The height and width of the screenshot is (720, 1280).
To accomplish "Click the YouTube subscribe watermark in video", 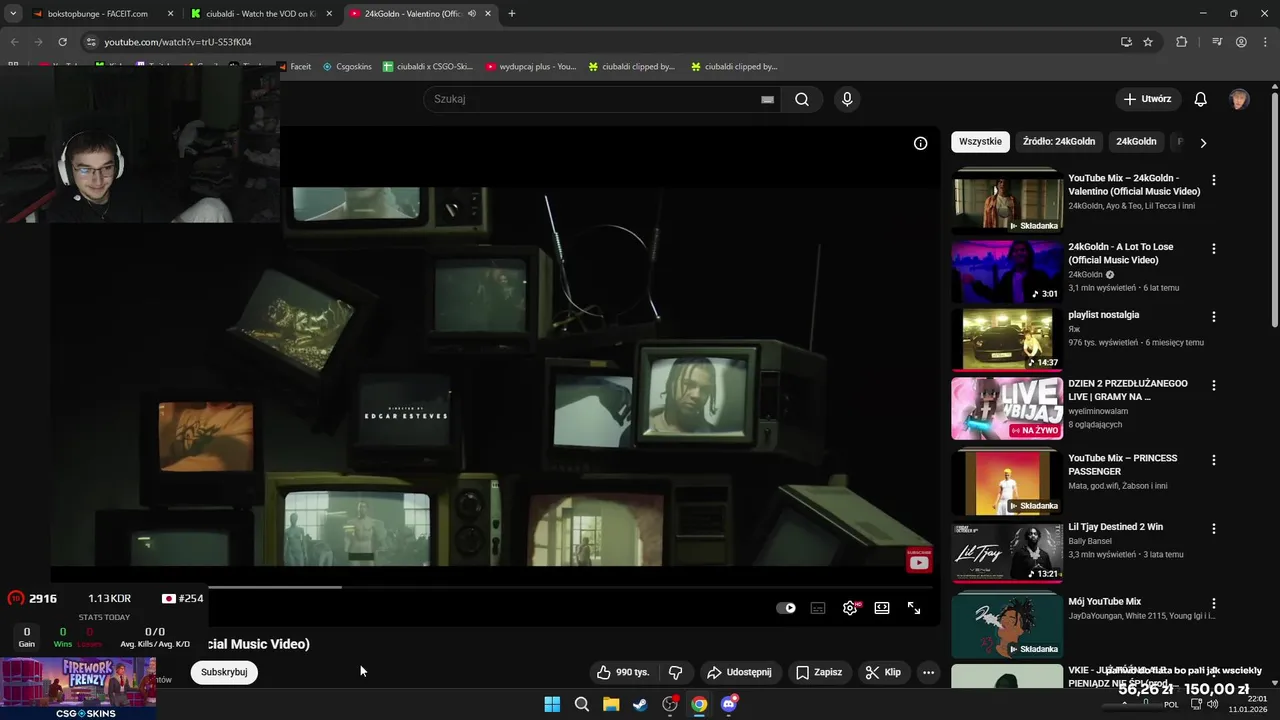I will (x=919, y=561).
